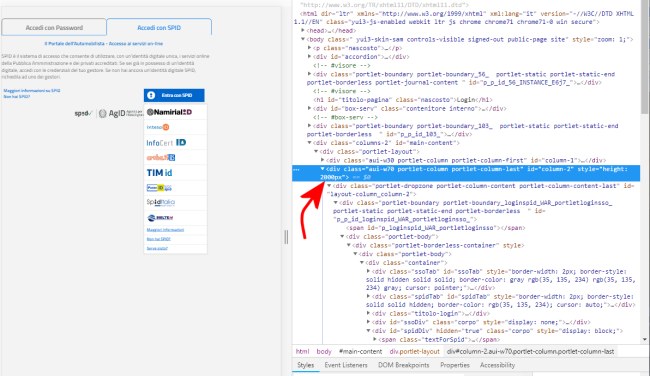Select body in the breadcrumb bar
650x376 pixels.
(x=324, y=351)
